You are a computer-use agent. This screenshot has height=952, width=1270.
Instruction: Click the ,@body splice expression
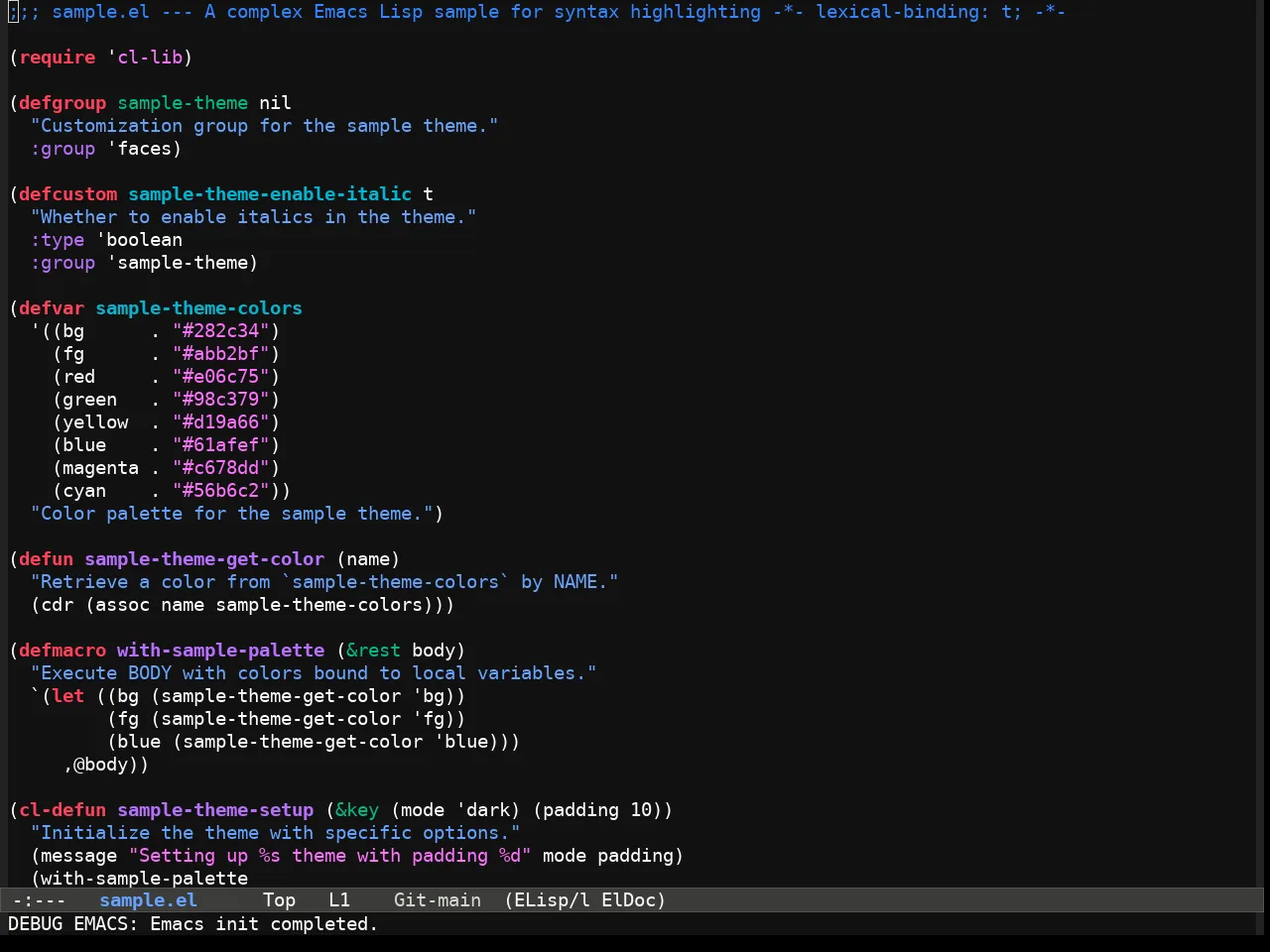click(101, 765)
